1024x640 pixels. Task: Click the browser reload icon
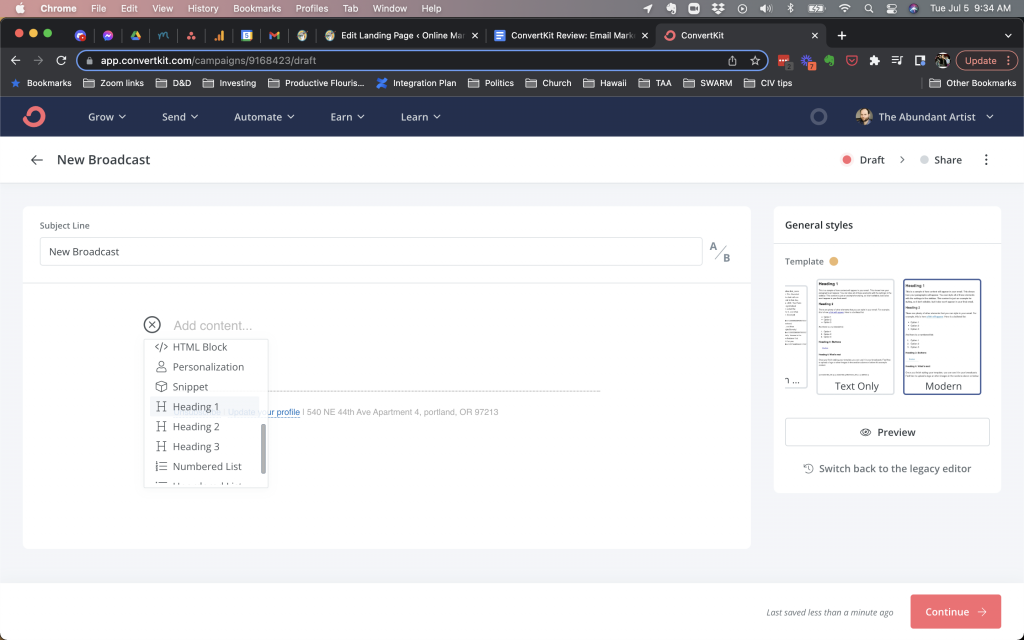pyautogui.click(x=61, y=60)
